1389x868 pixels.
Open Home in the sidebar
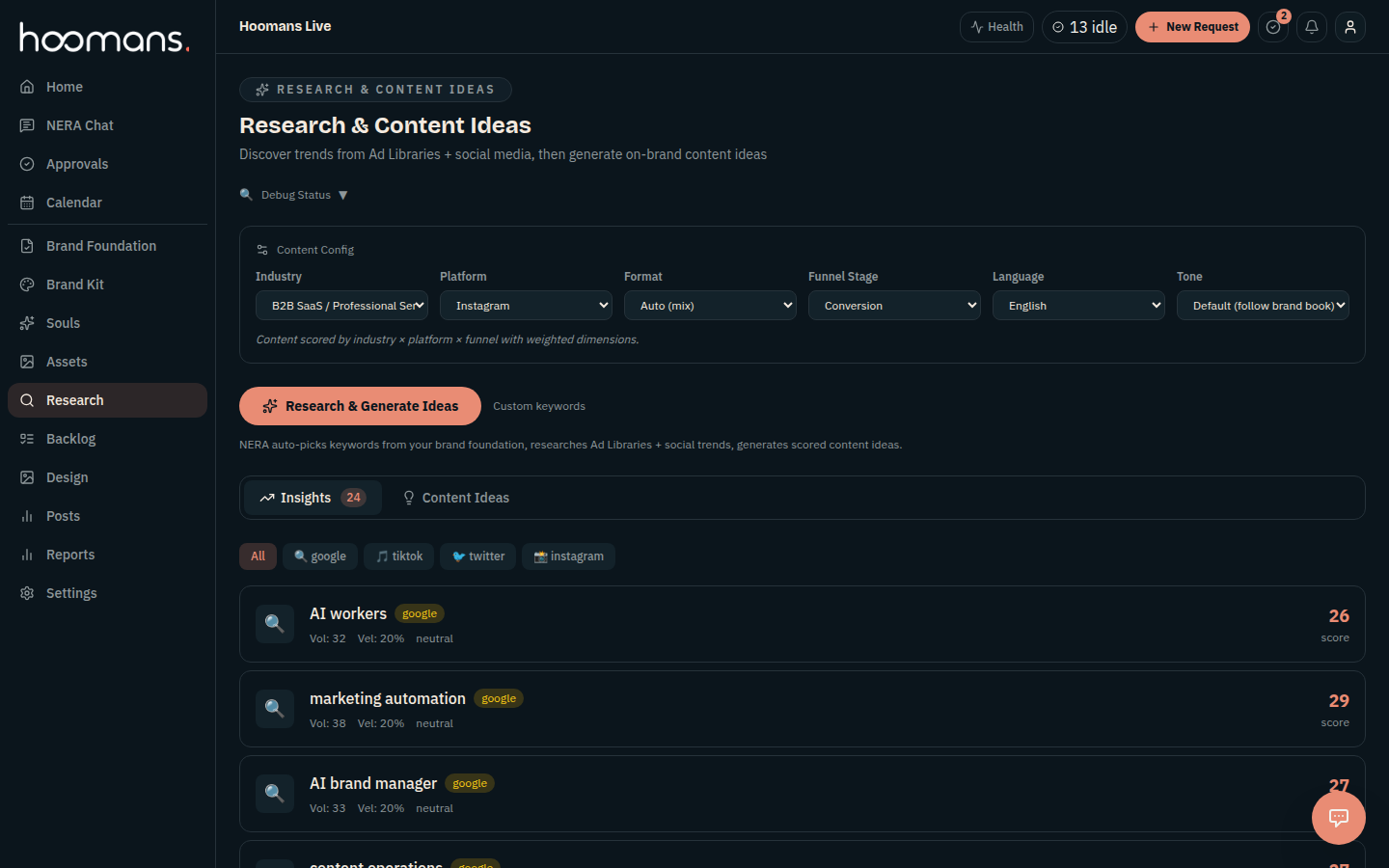tap(107, 87)
